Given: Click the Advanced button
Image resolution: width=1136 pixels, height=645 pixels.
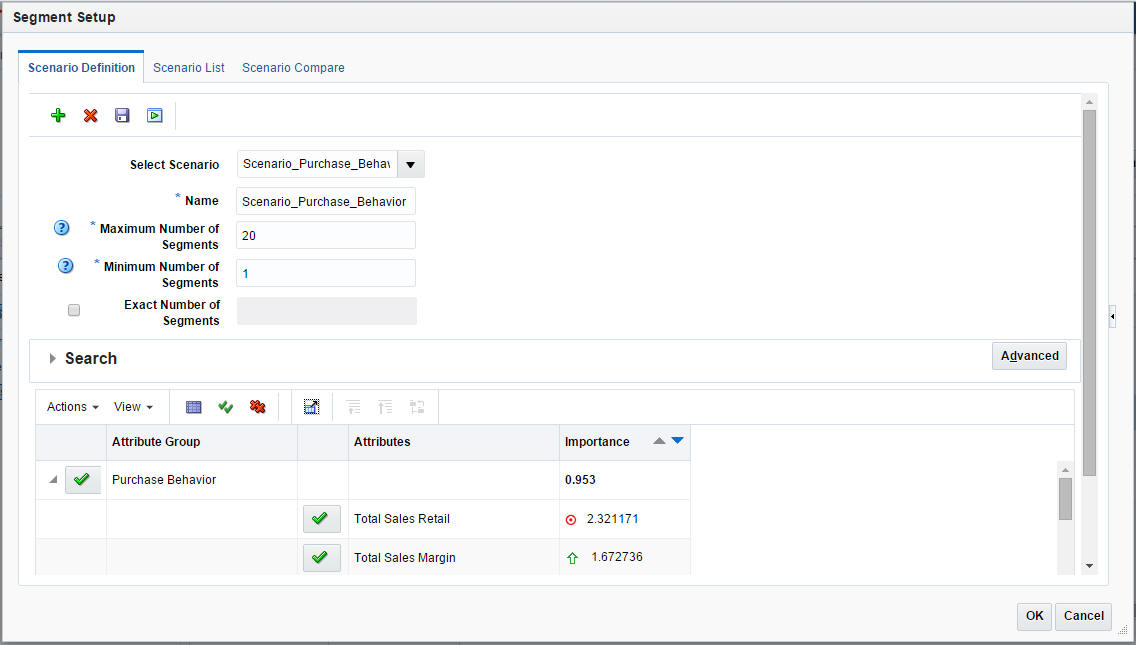Looking at the screenshot, I should 1030,356.
